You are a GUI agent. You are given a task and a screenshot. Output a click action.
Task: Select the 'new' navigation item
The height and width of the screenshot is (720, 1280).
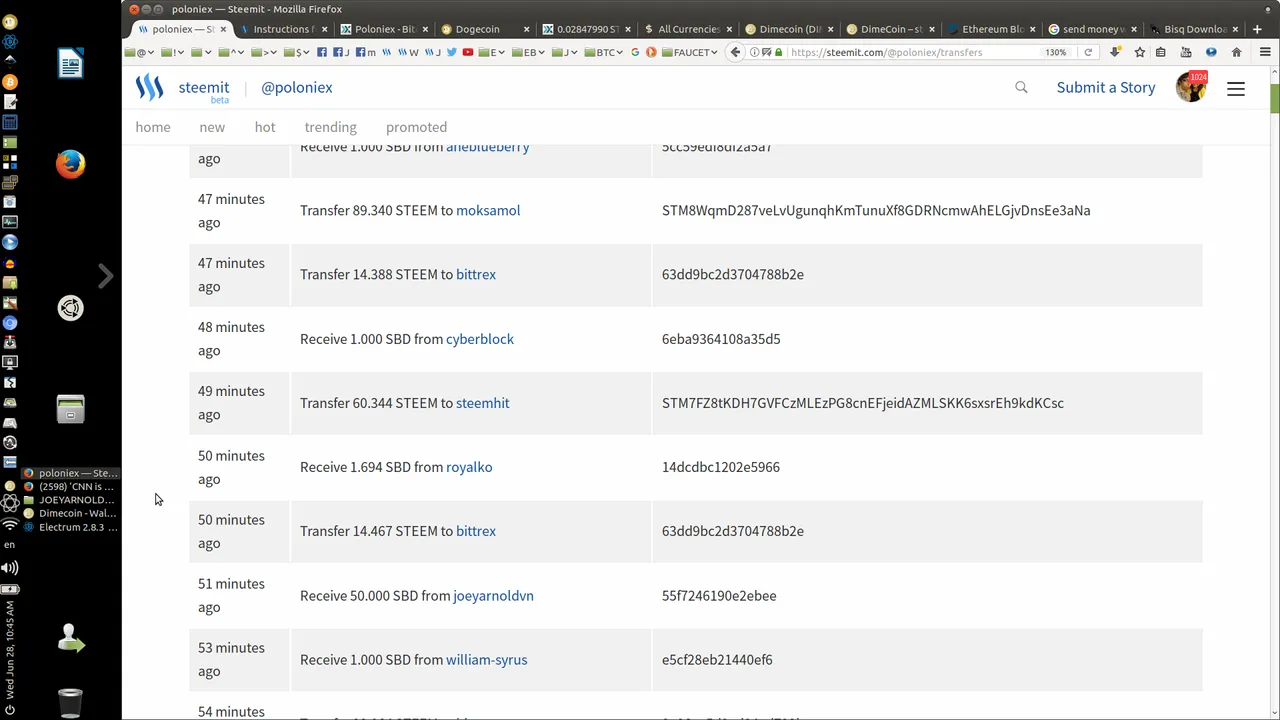point(212,127)
